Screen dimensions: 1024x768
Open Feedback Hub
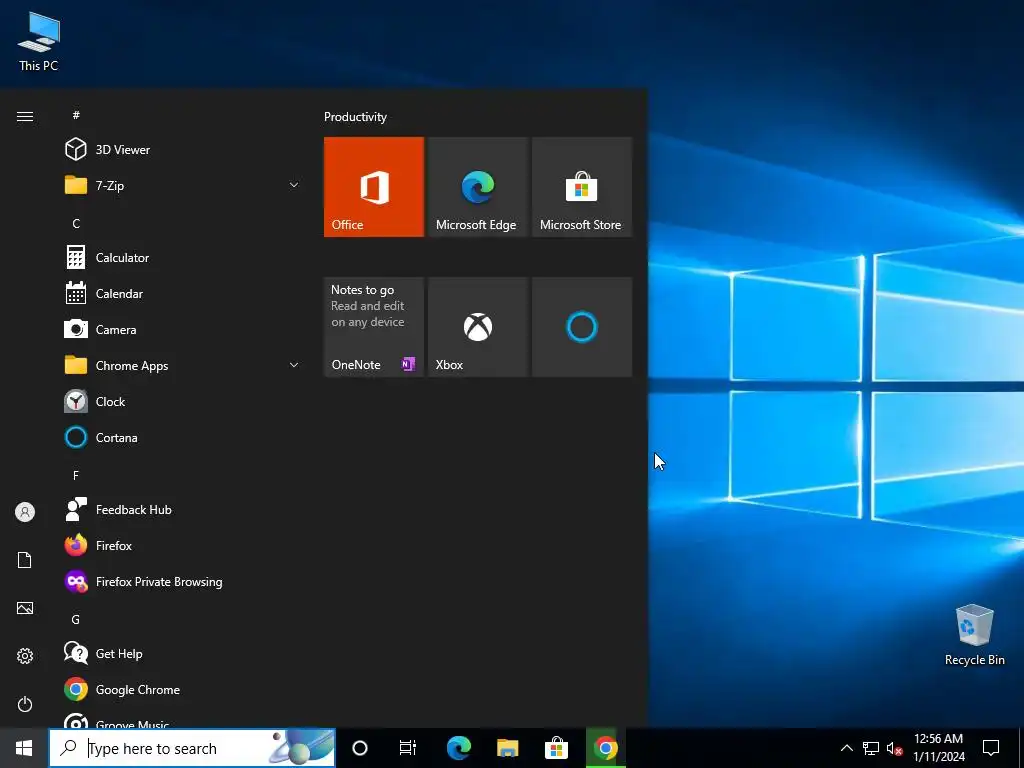183,509
